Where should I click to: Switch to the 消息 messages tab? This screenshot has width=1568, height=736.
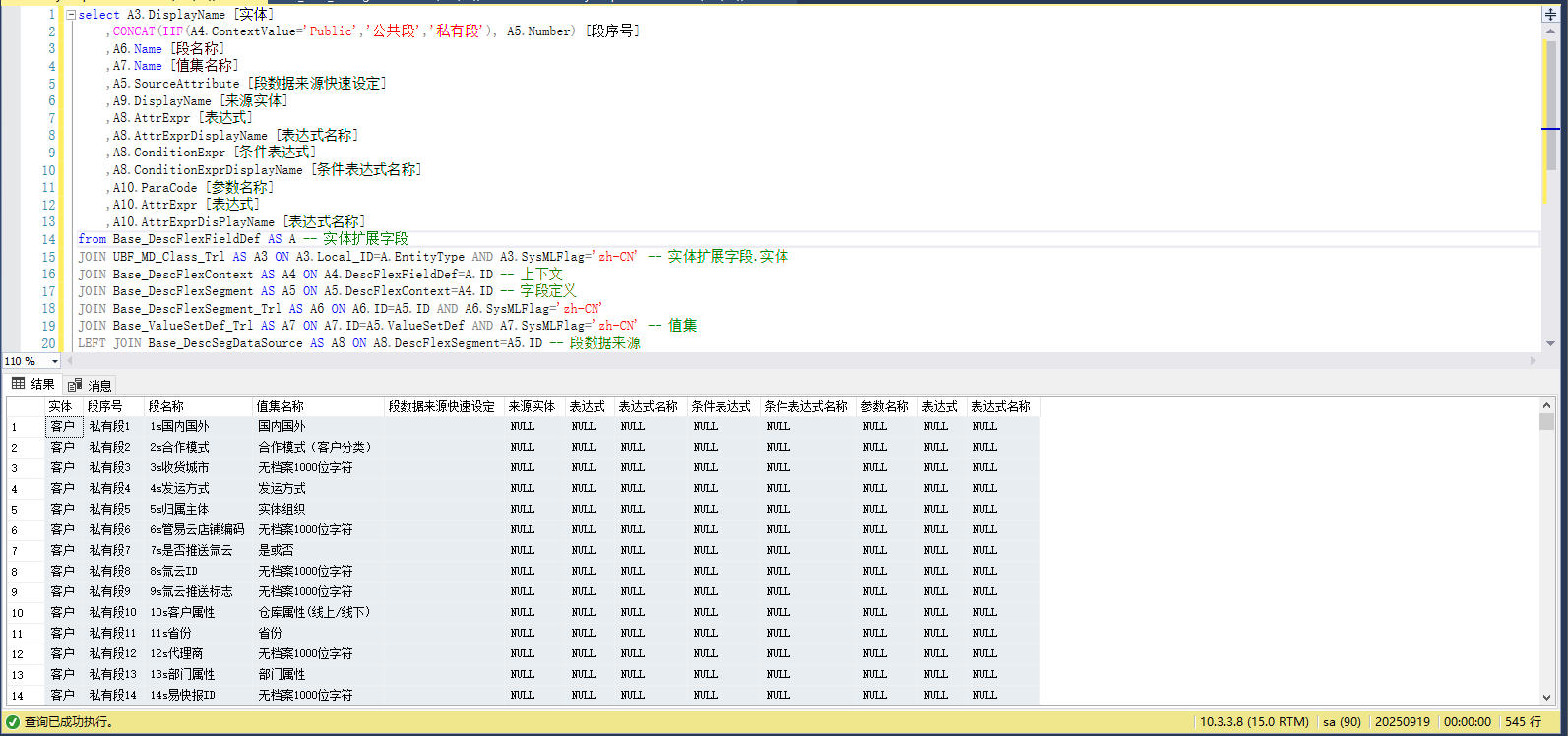pos(91,385)
